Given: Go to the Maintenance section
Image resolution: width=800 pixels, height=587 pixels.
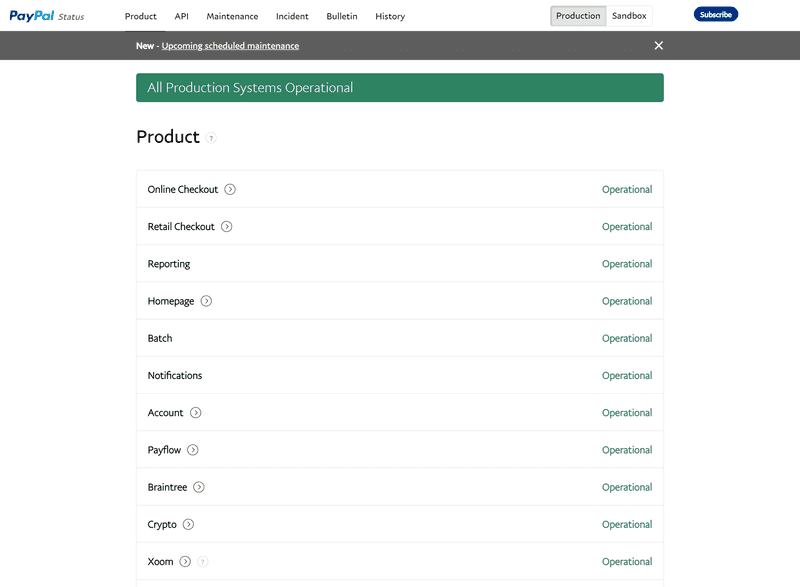Looking at the screenshot, I should coord(232,16).
